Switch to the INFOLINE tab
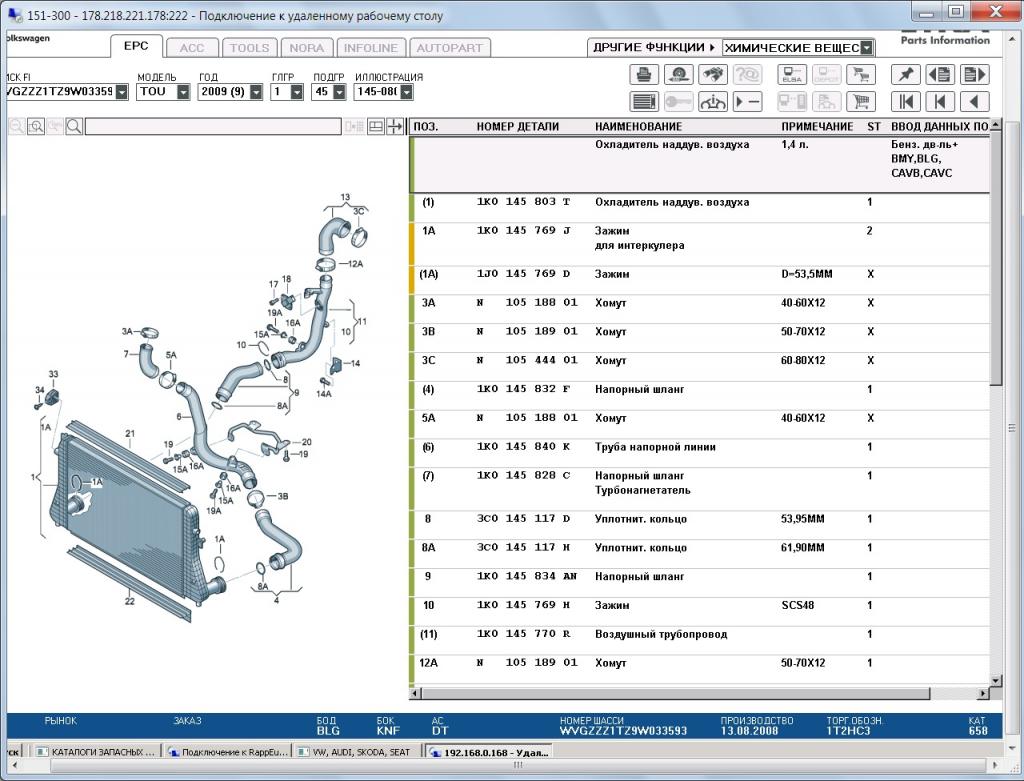This screenshot has height=781, width=1024. [370, 48]
